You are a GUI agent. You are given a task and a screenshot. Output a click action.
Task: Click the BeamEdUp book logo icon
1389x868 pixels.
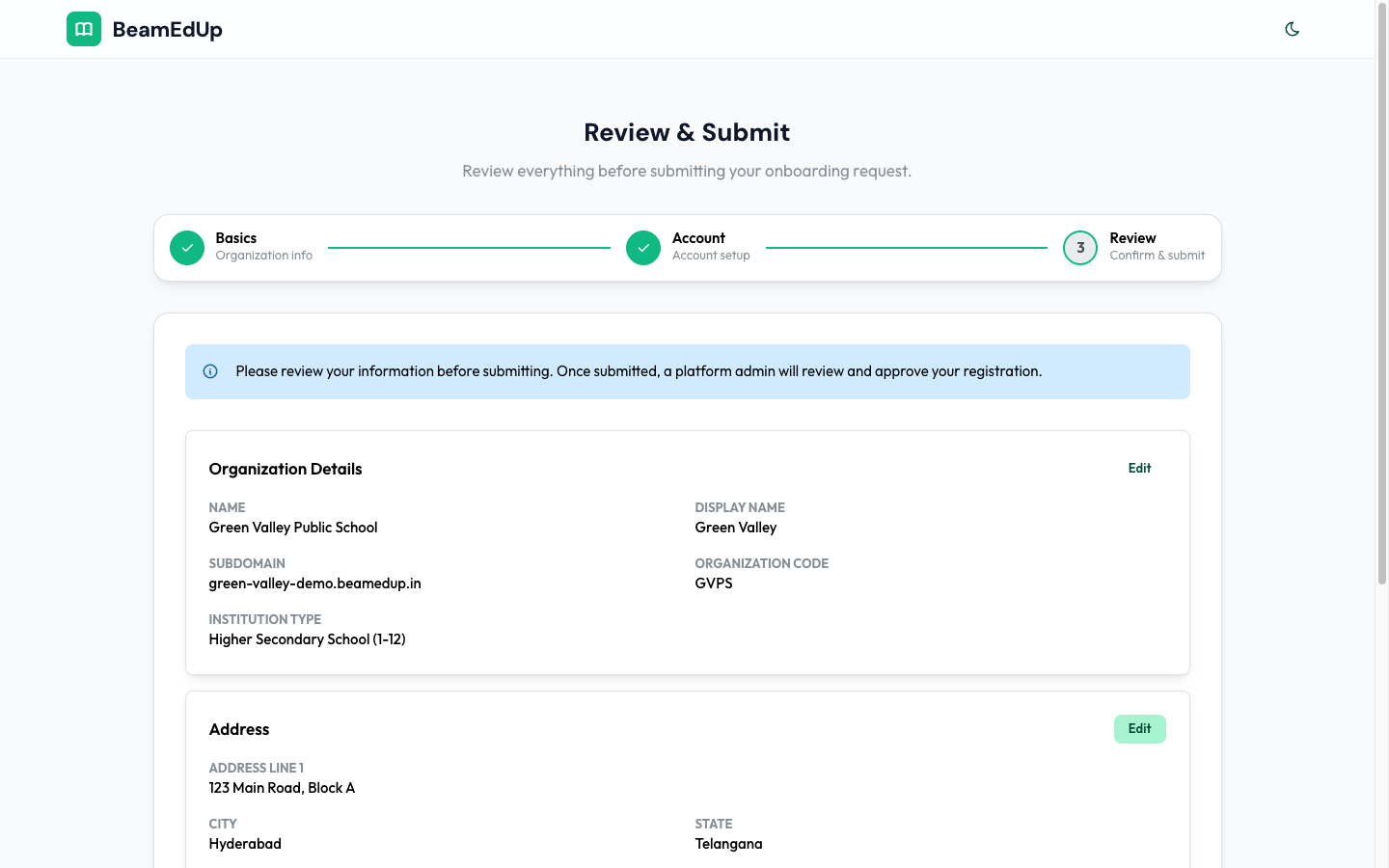coord(84,29)
